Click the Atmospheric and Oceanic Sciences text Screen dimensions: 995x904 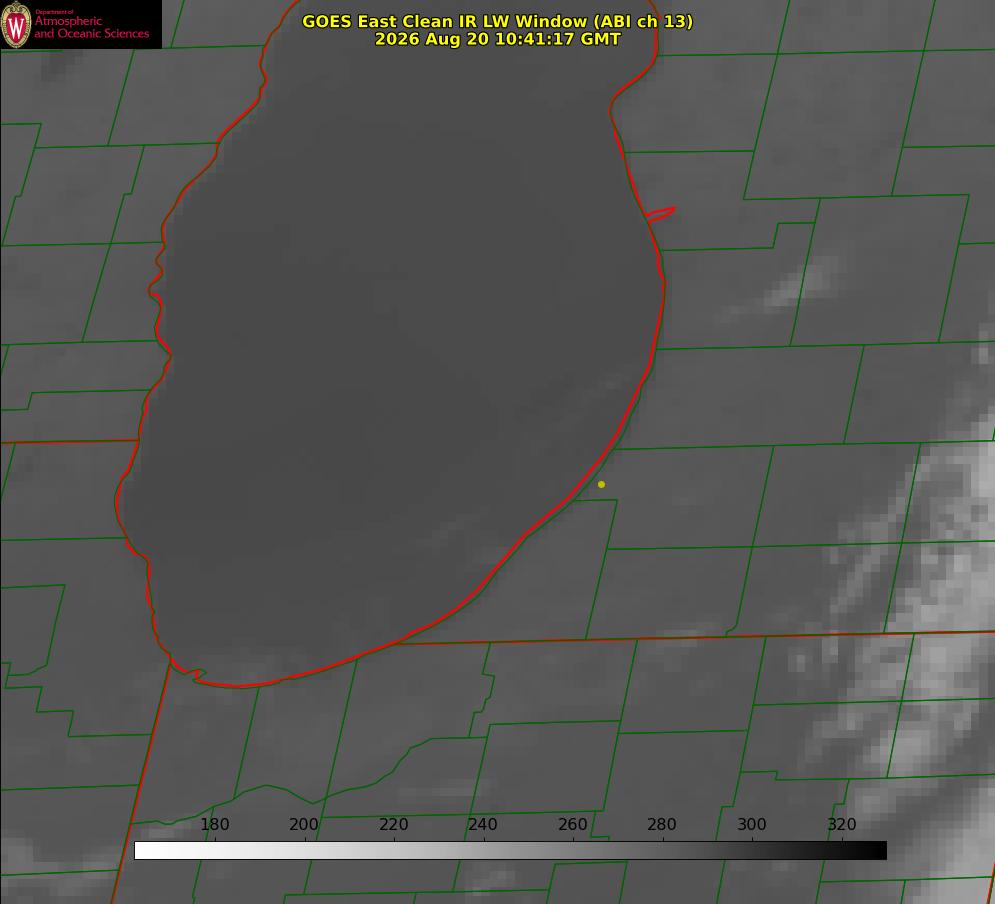click(91, 27)
